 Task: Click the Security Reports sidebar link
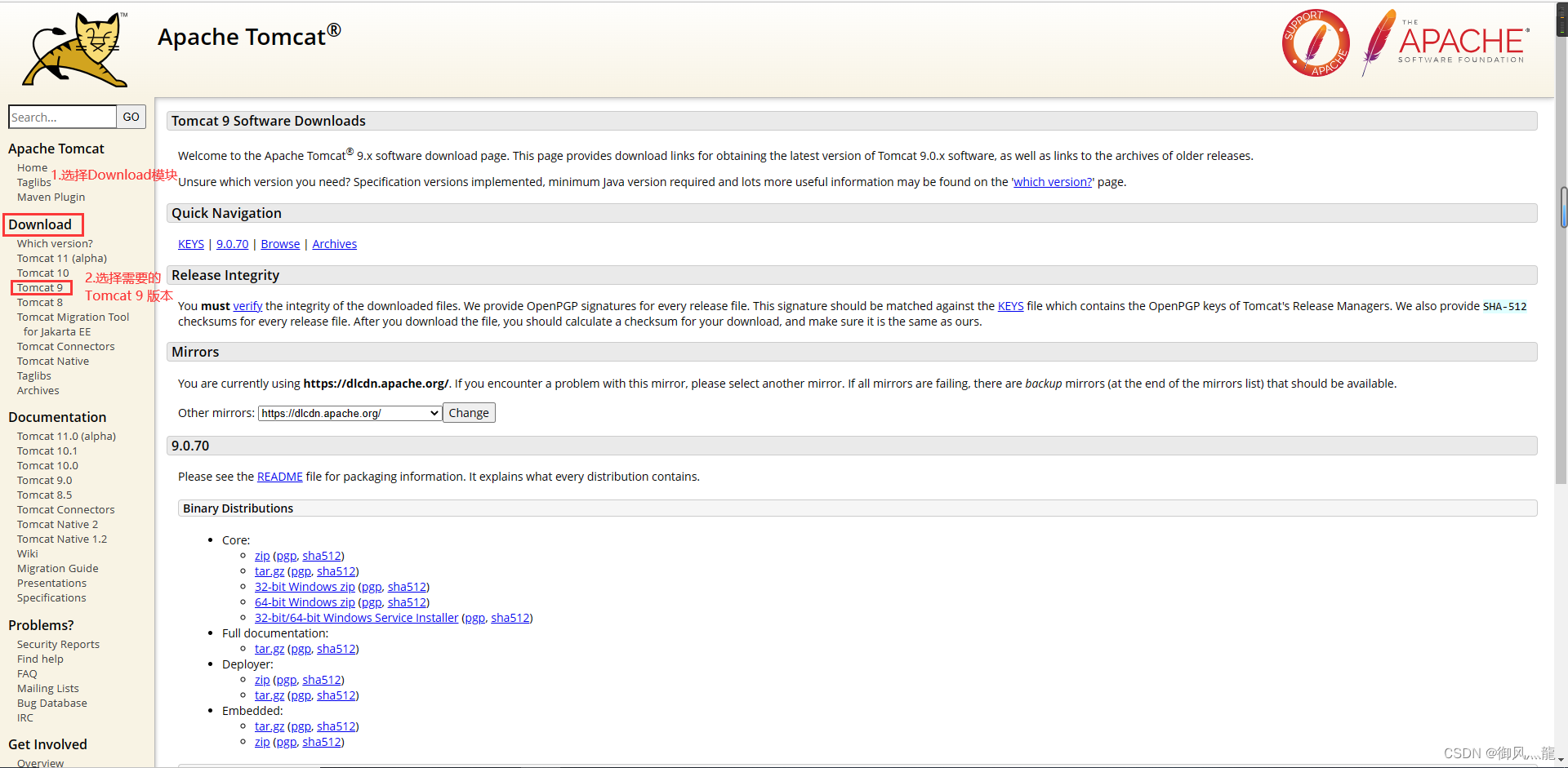pyautogui.click(x=58, y=644)
